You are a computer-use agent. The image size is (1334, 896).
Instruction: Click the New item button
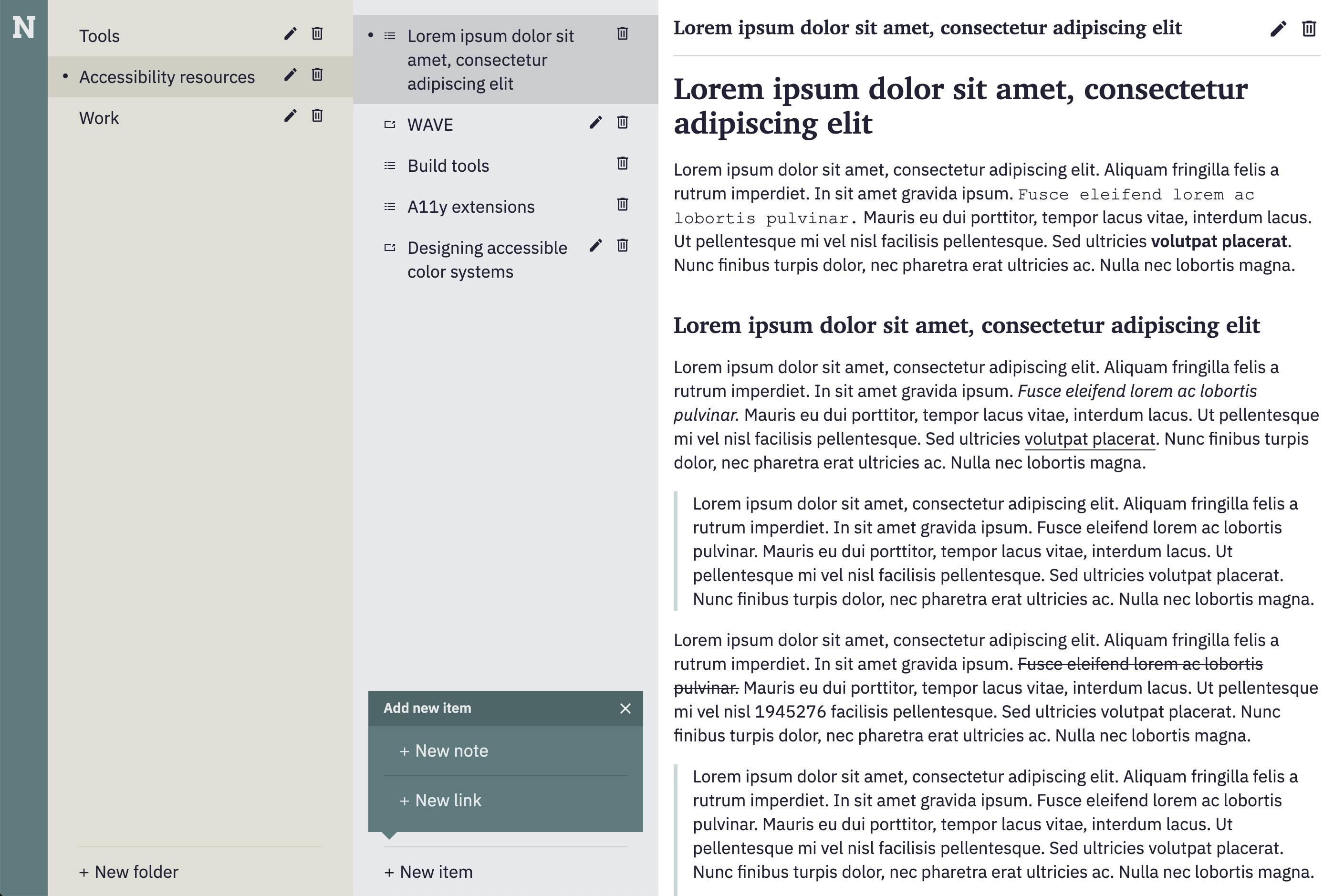click(x=428, y=872)
